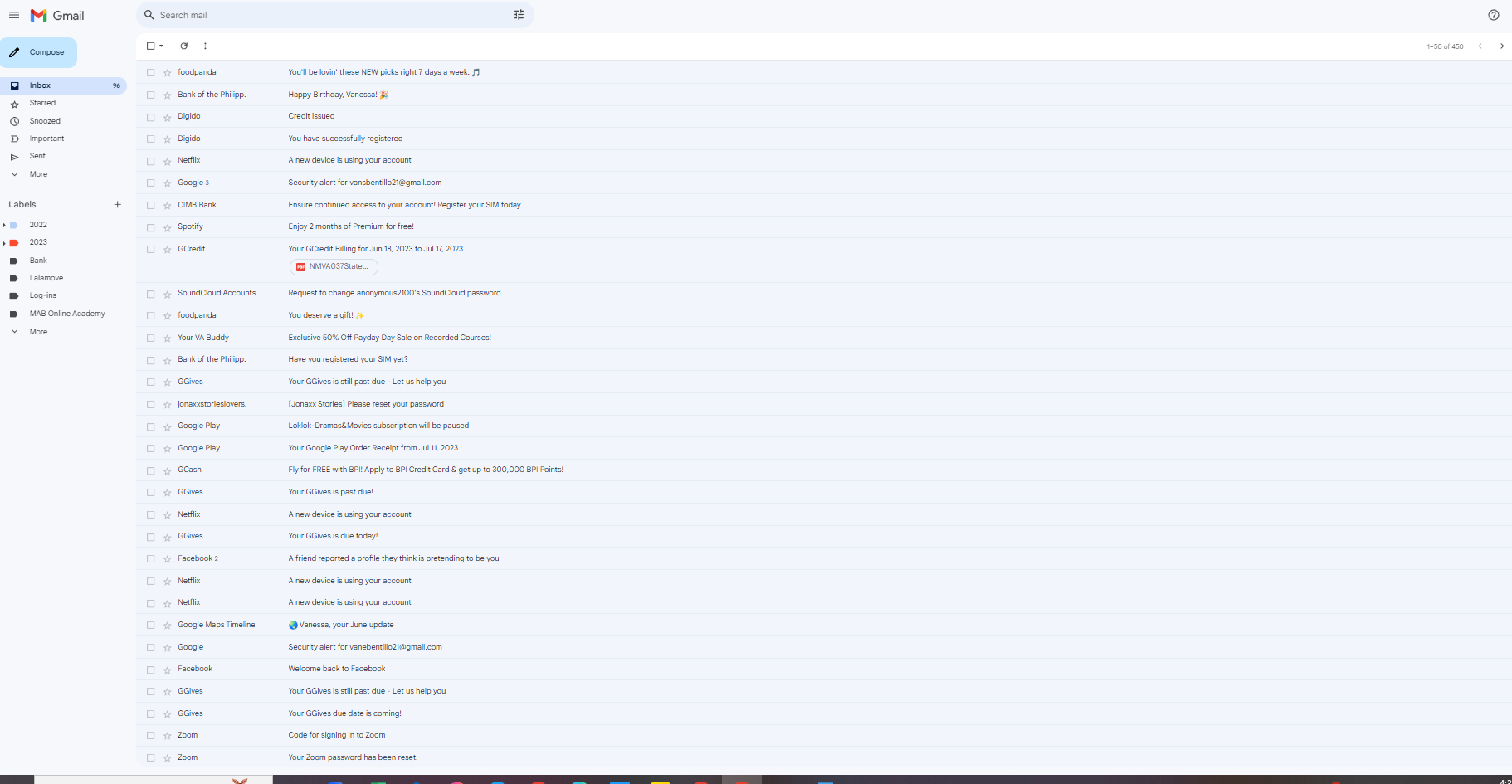Open advanced search options
1512x784 pixels.
519,14
